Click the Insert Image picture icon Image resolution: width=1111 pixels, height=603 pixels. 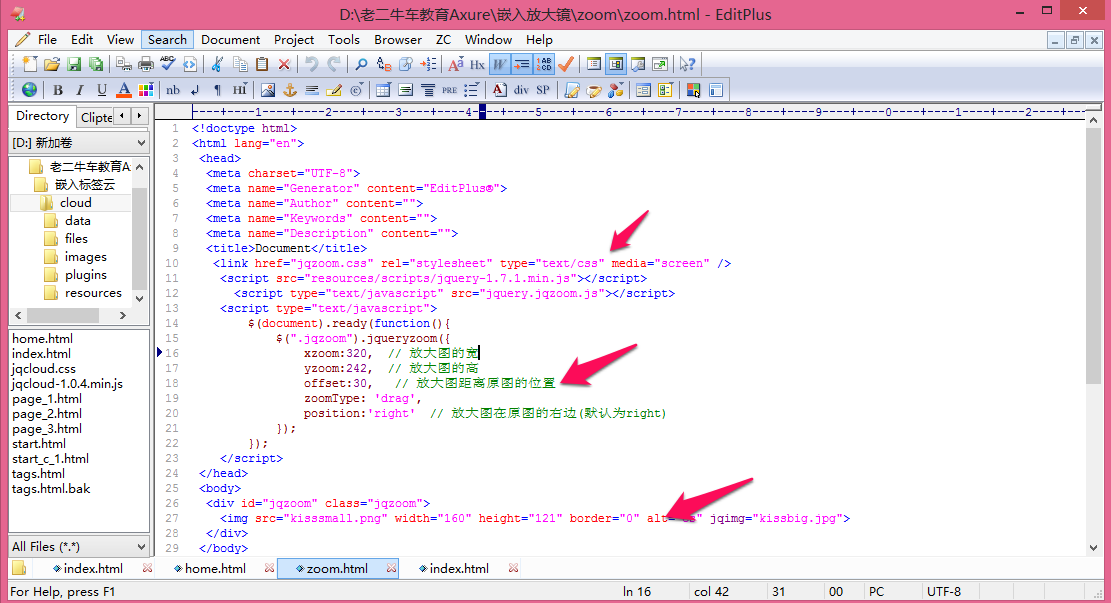pyautogui.click(x=268, y=90)
